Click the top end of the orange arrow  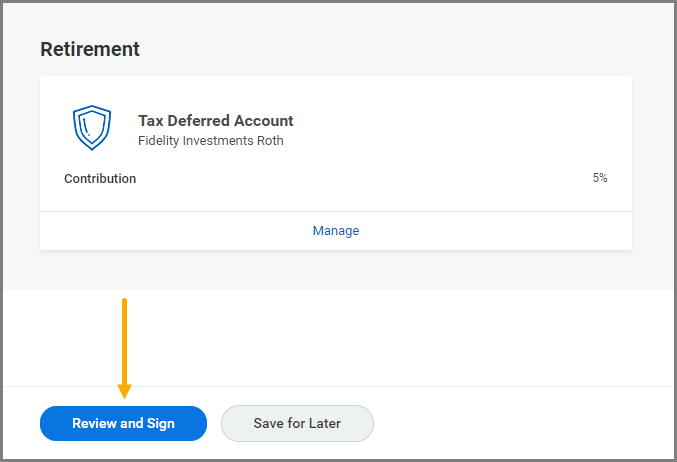tap(124, 300)
